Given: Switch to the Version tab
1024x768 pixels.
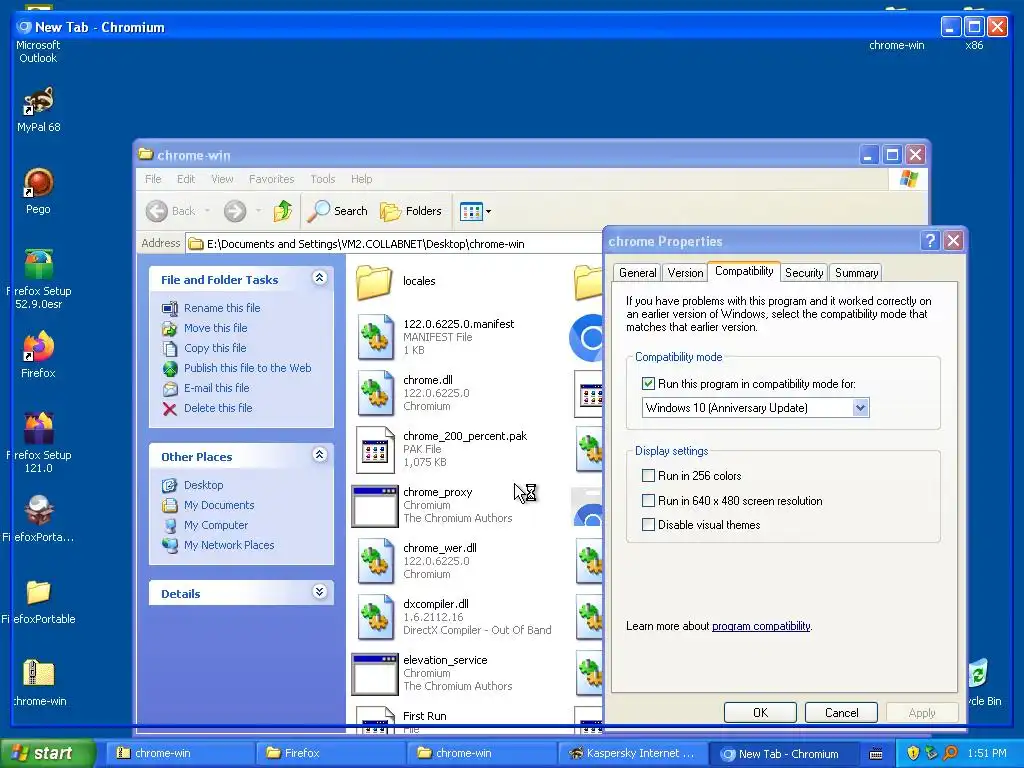Looking at the screenshot, I should (685, 273).
